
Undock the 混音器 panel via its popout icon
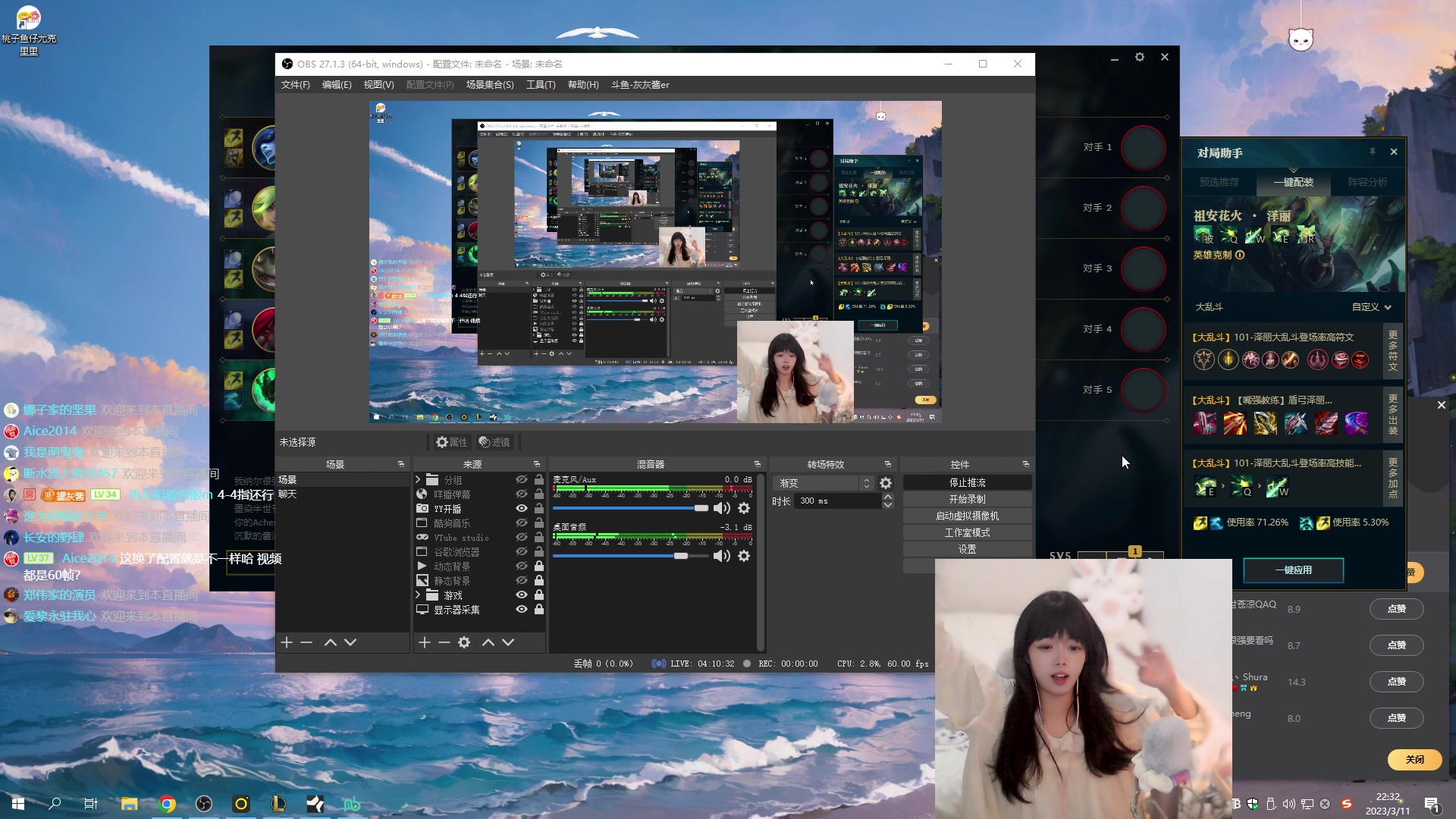pos(757,464)
